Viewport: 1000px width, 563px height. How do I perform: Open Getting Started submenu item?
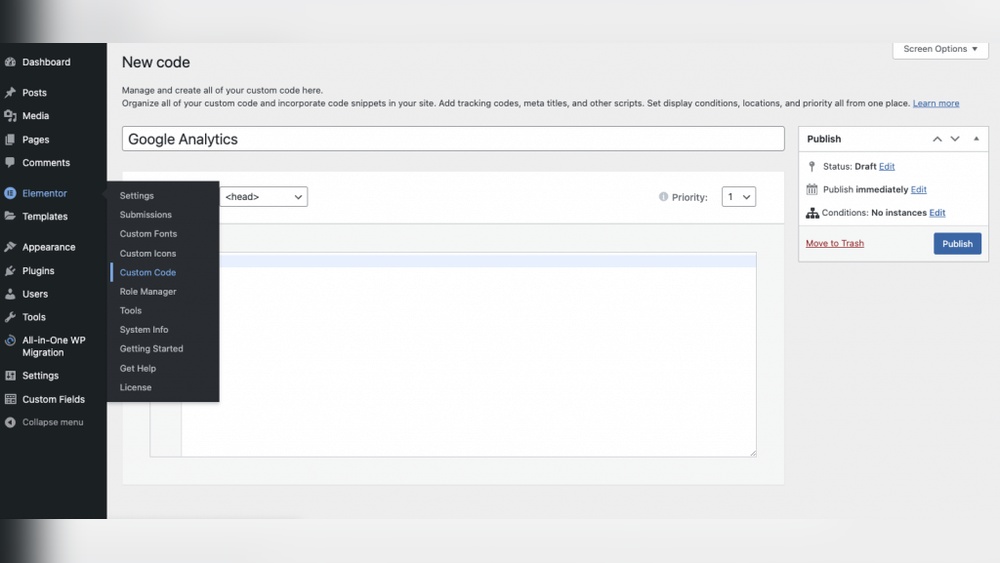(x=151, y=349)
